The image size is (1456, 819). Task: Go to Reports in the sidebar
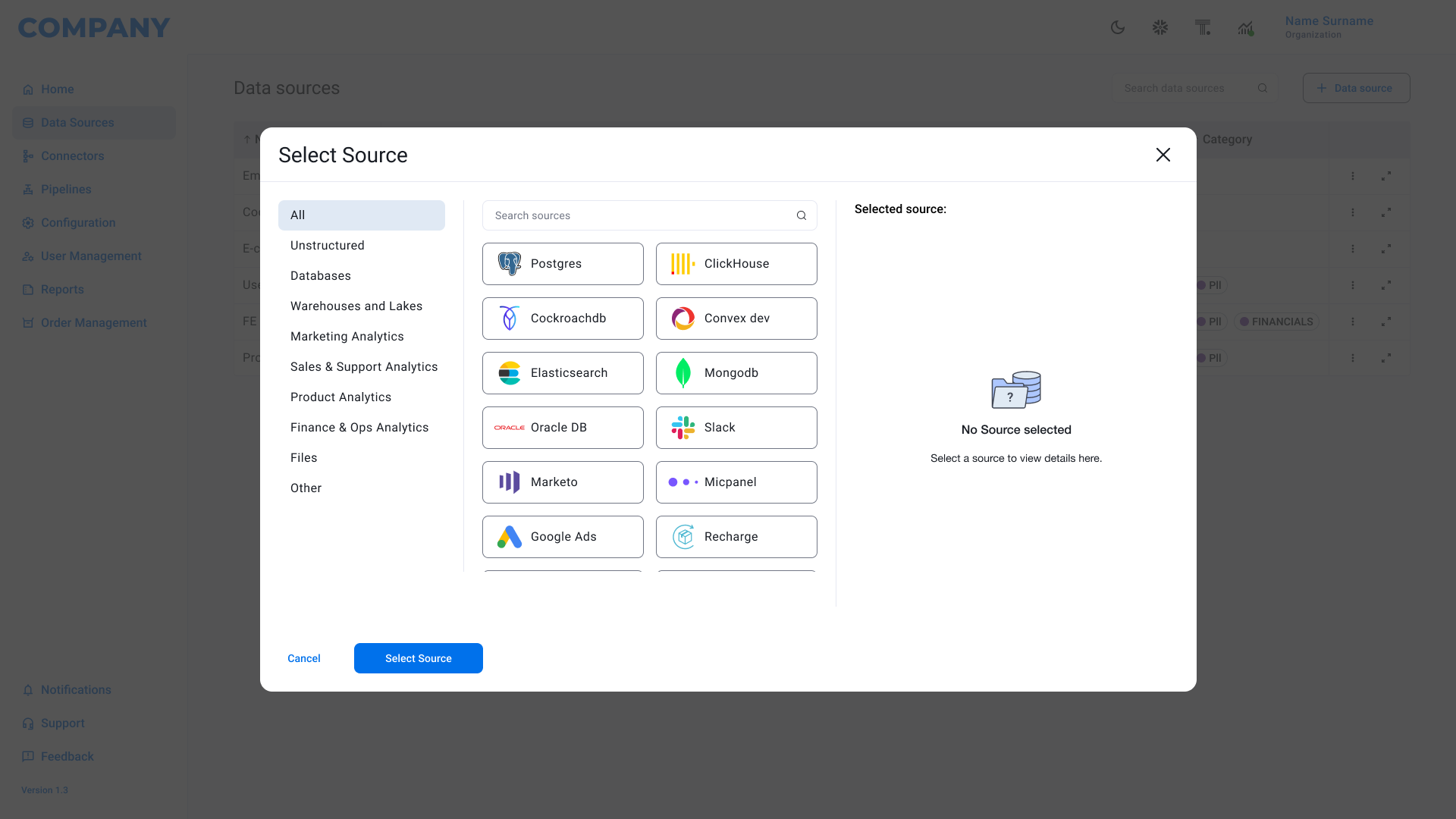point(62,289)
